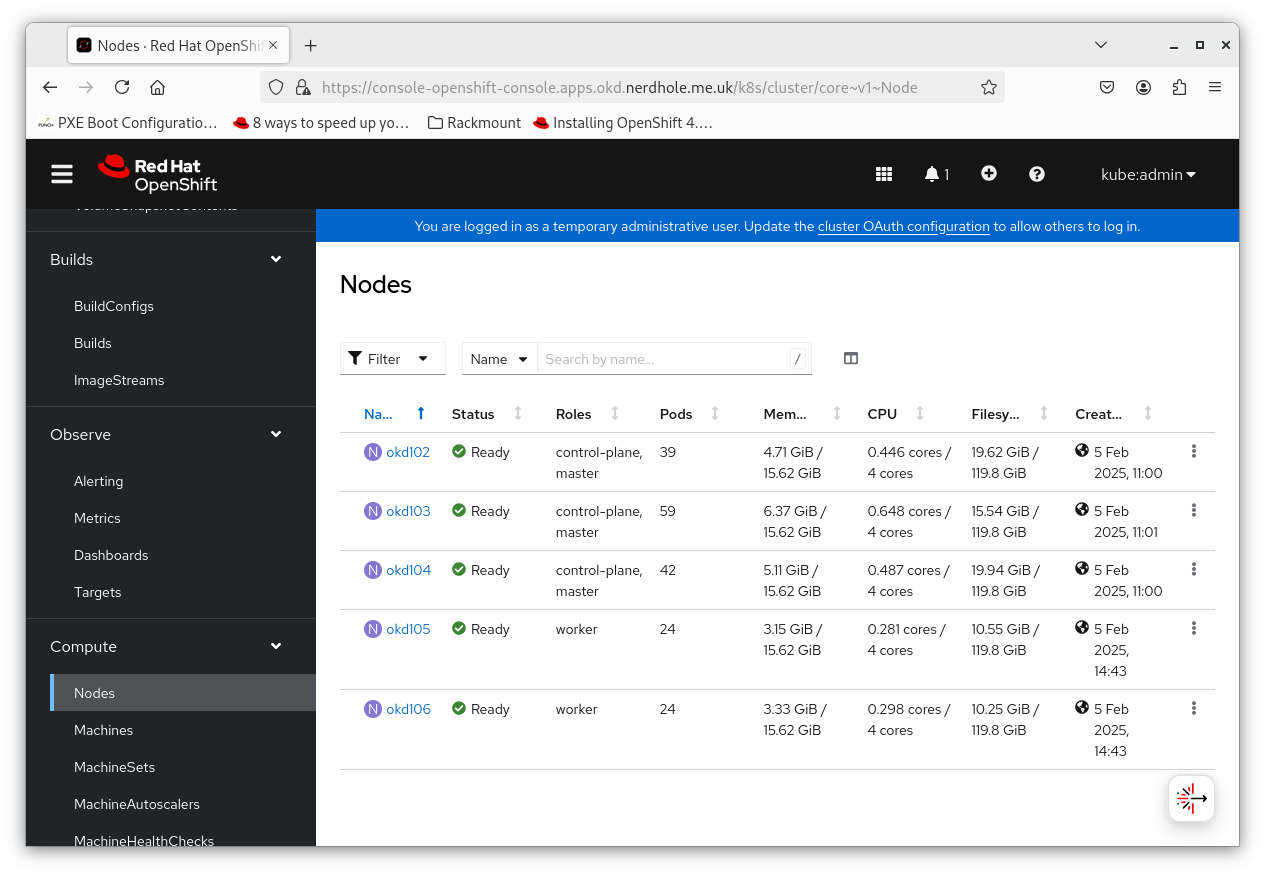Image resolution: width=1265 pixels, height=875 pixels.
Task: Open the kube:admin user dropdown
Action: click(1148, 174)
